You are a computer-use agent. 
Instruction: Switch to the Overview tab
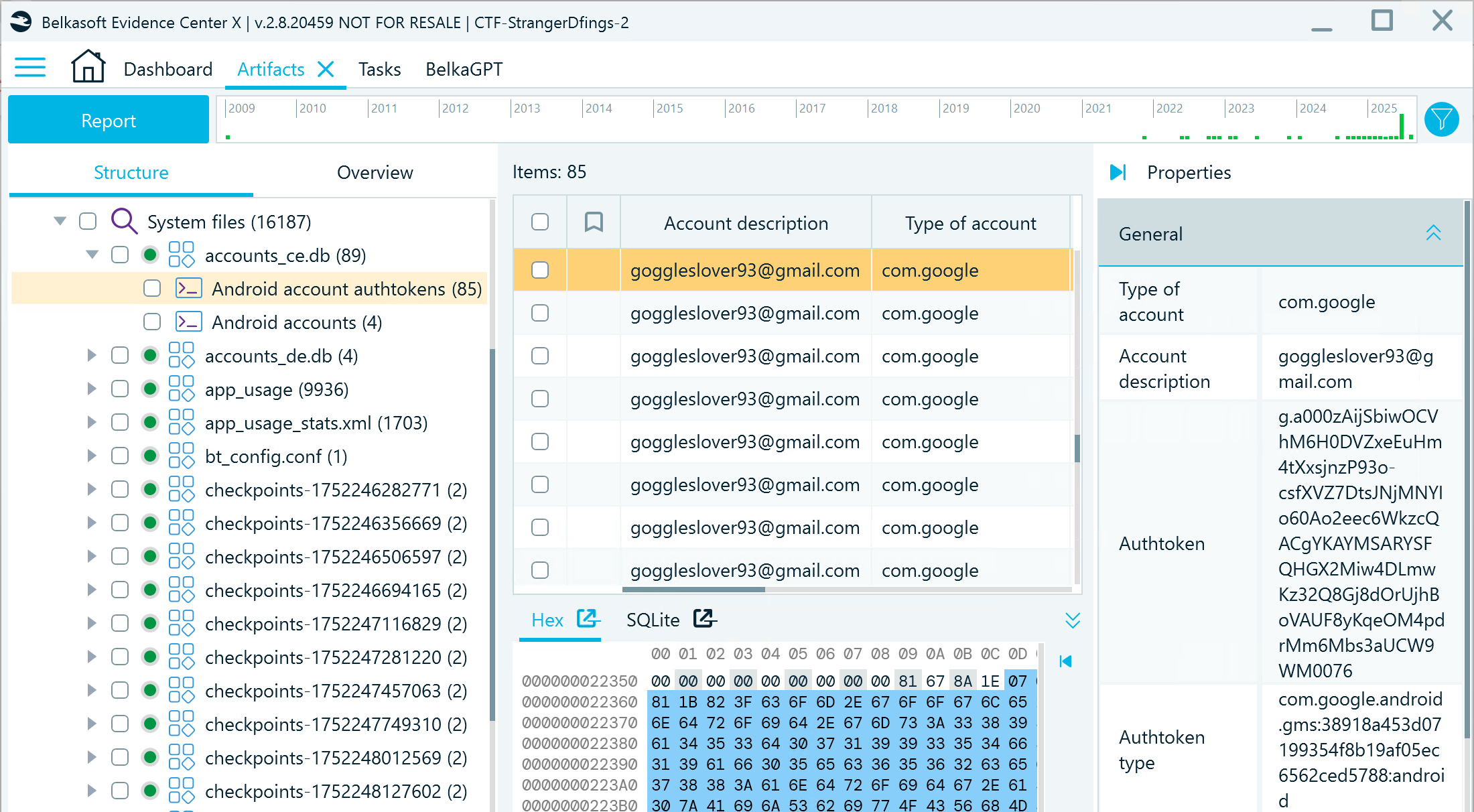[x=375, y=173]
